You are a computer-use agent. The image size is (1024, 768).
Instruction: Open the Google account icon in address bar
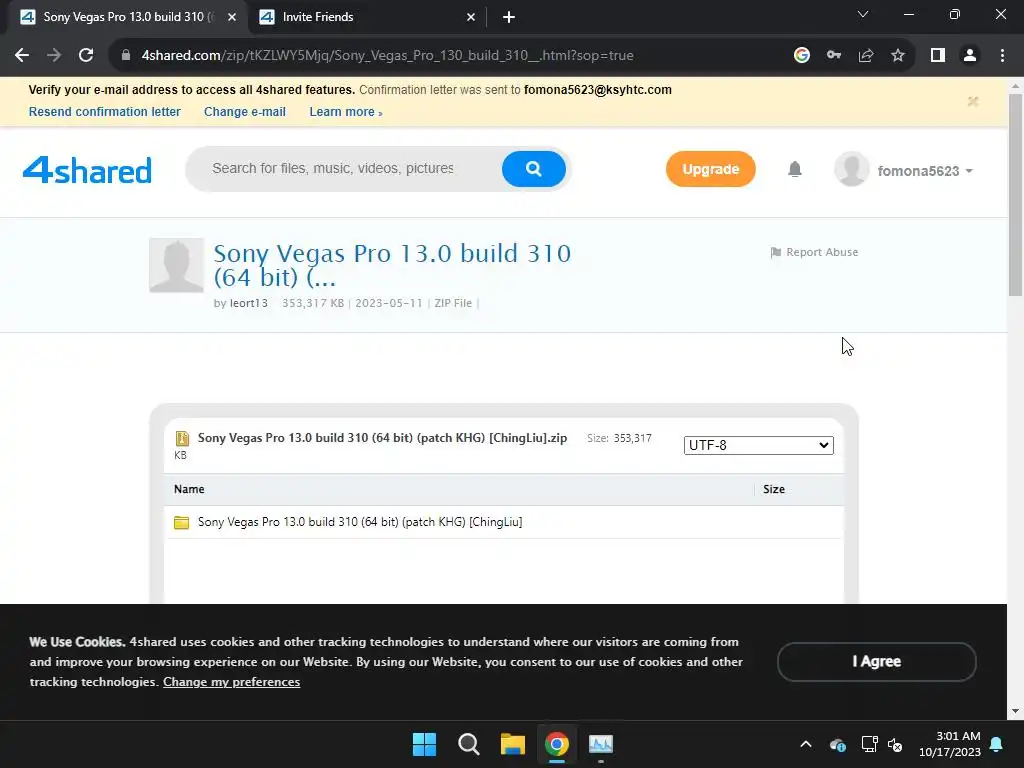tap(802, 56)
